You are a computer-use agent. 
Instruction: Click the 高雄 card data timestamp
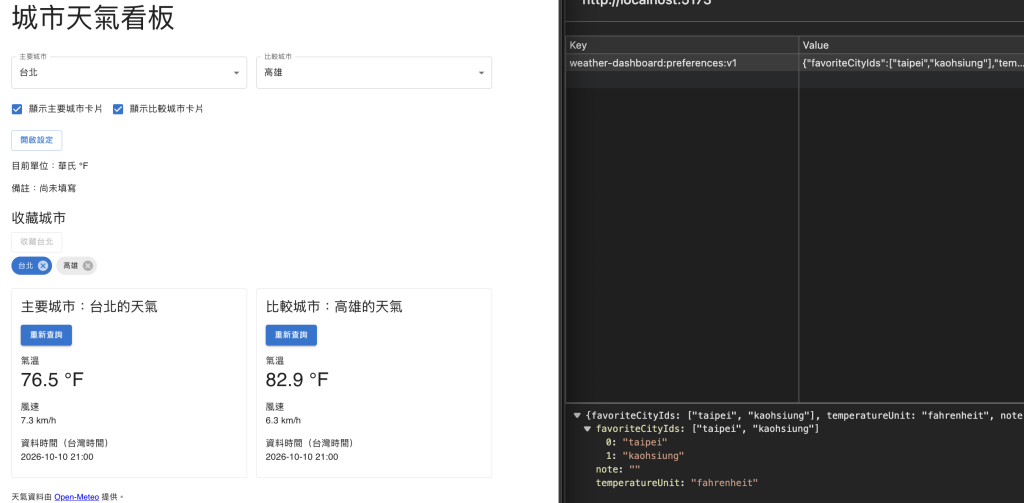pyautogui.click(x=302, y=457)
